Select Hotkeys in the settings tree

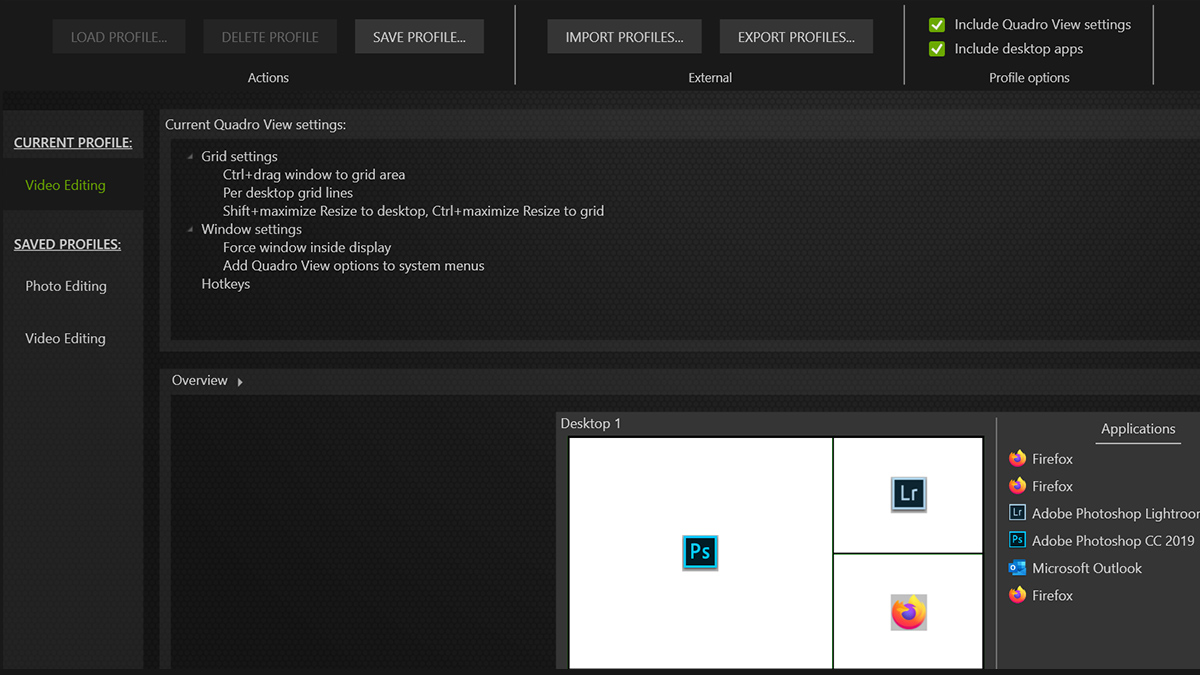coord(226,283)
